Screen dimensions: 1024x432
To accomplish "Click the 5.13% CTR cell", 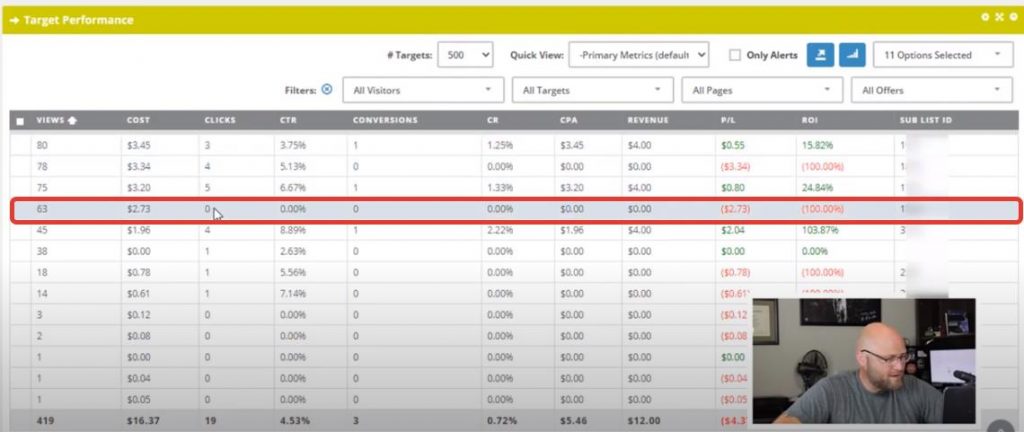I will [x=293, y=167].
